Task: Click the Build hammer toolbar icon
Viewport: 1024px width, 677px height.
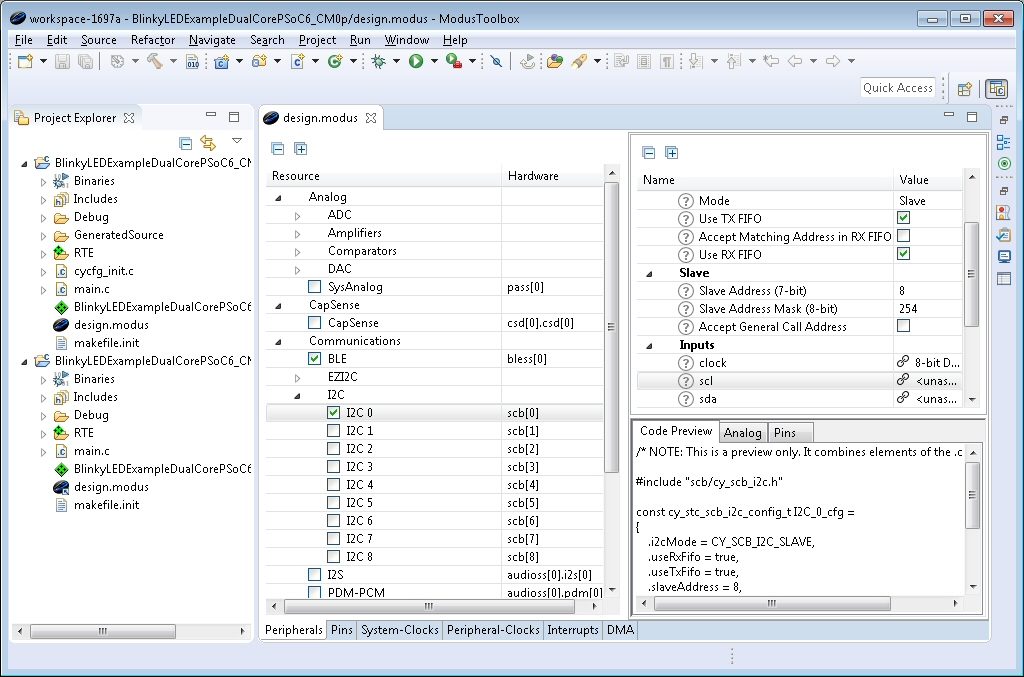Action: tap(155, 61)
